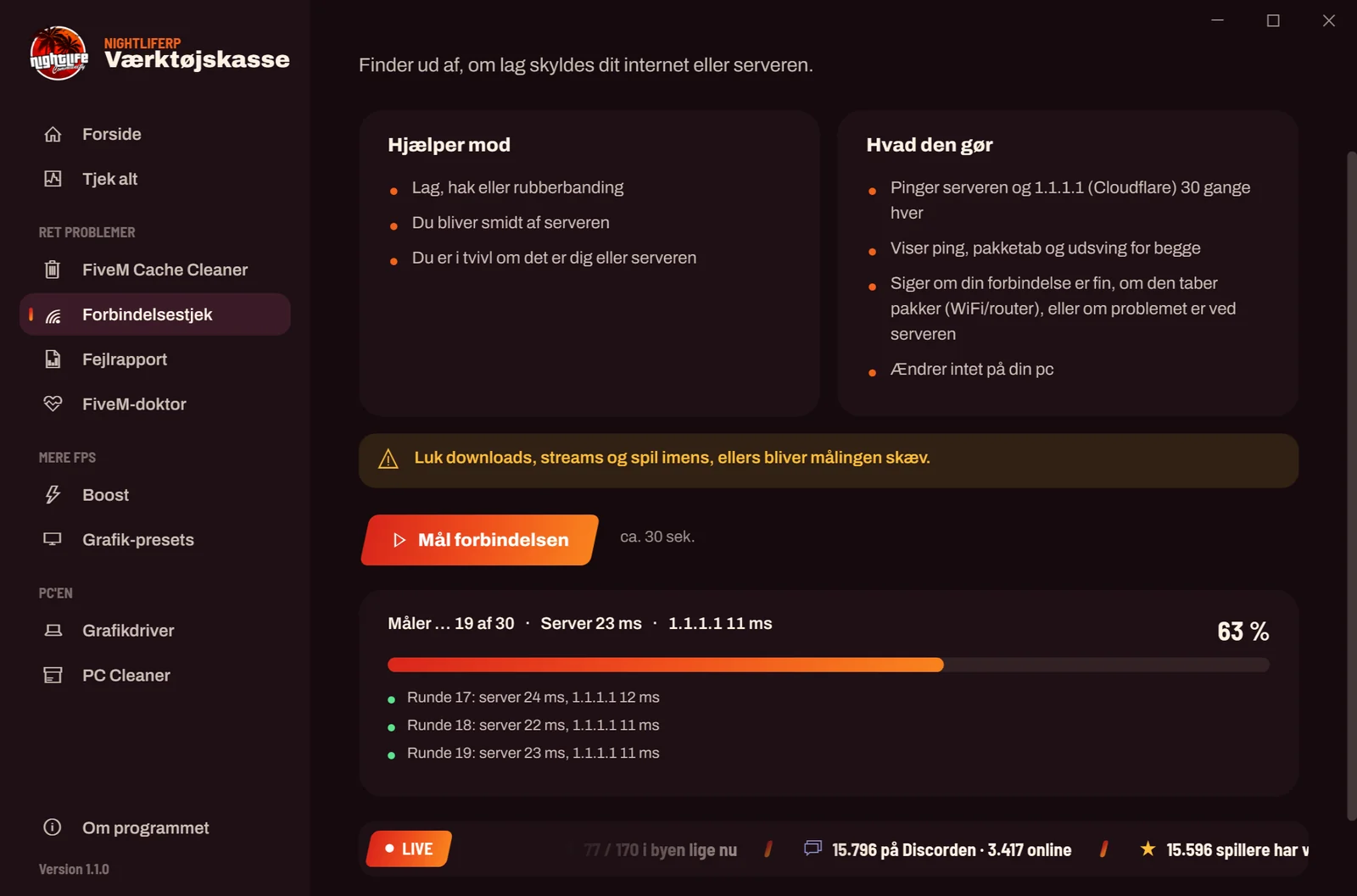The width and height of the screenshot is (1357, 896).
Task: Select the Boost lightning icon
Action: point(53,495)
